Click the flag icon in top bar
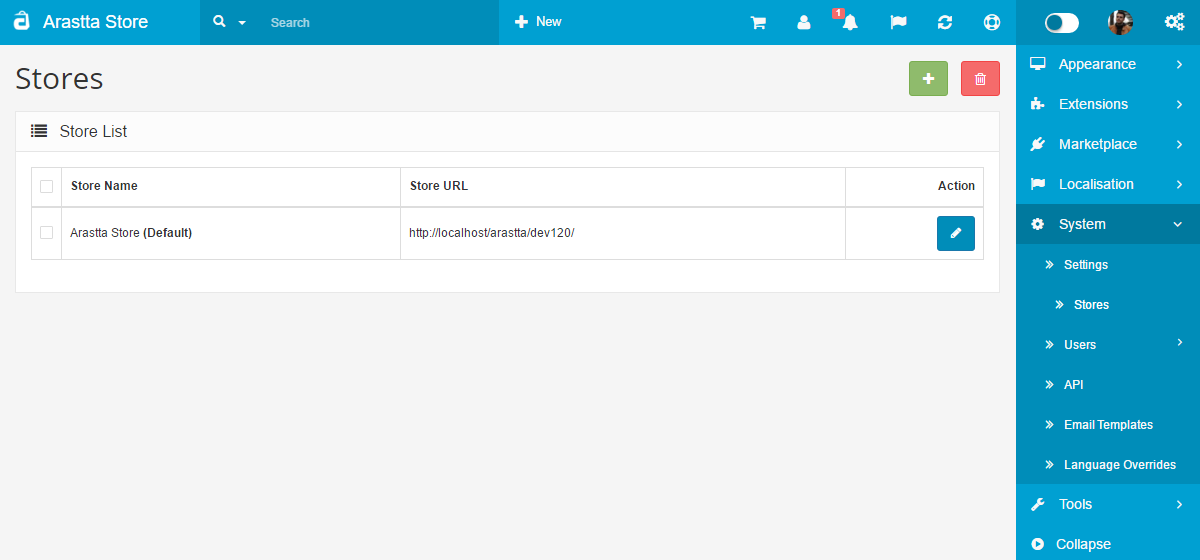The width and height of the screenshot is (1200, 560). click(898, 22)
